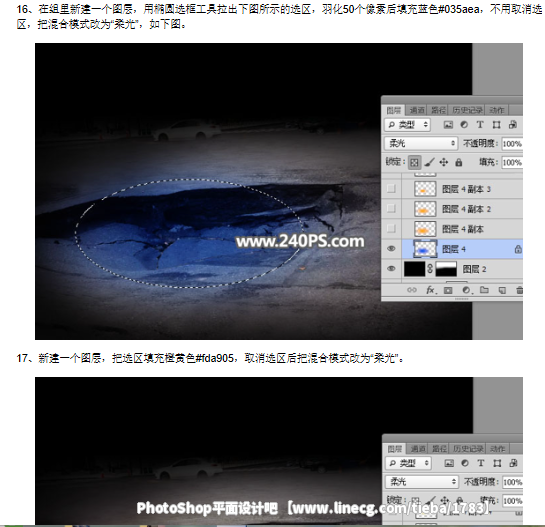Viewport: 545px width, 527px height.
Task: Click color code #fda905 in step 17 text
Action: [214, 358]
